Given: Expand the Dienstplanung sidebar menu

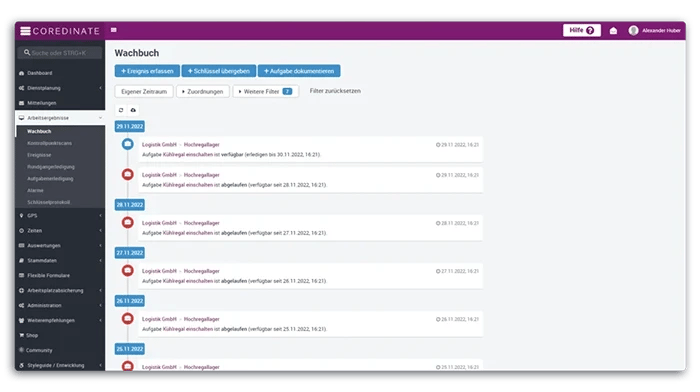Looking at the screenshot, I should (60, 88).
